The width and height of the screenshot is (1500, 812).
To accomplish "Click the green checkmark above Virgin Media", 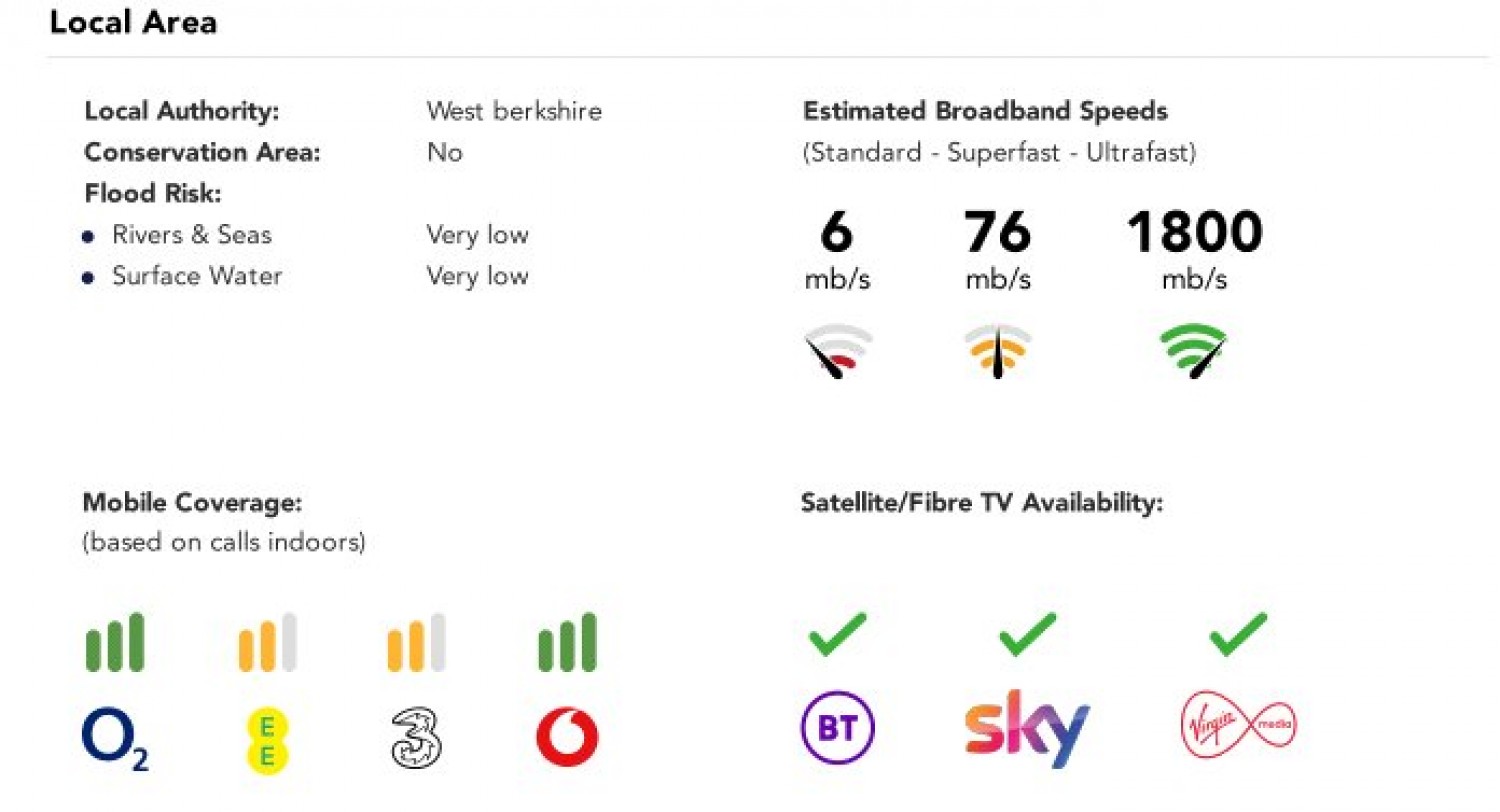I will (x=1238, y=634).
